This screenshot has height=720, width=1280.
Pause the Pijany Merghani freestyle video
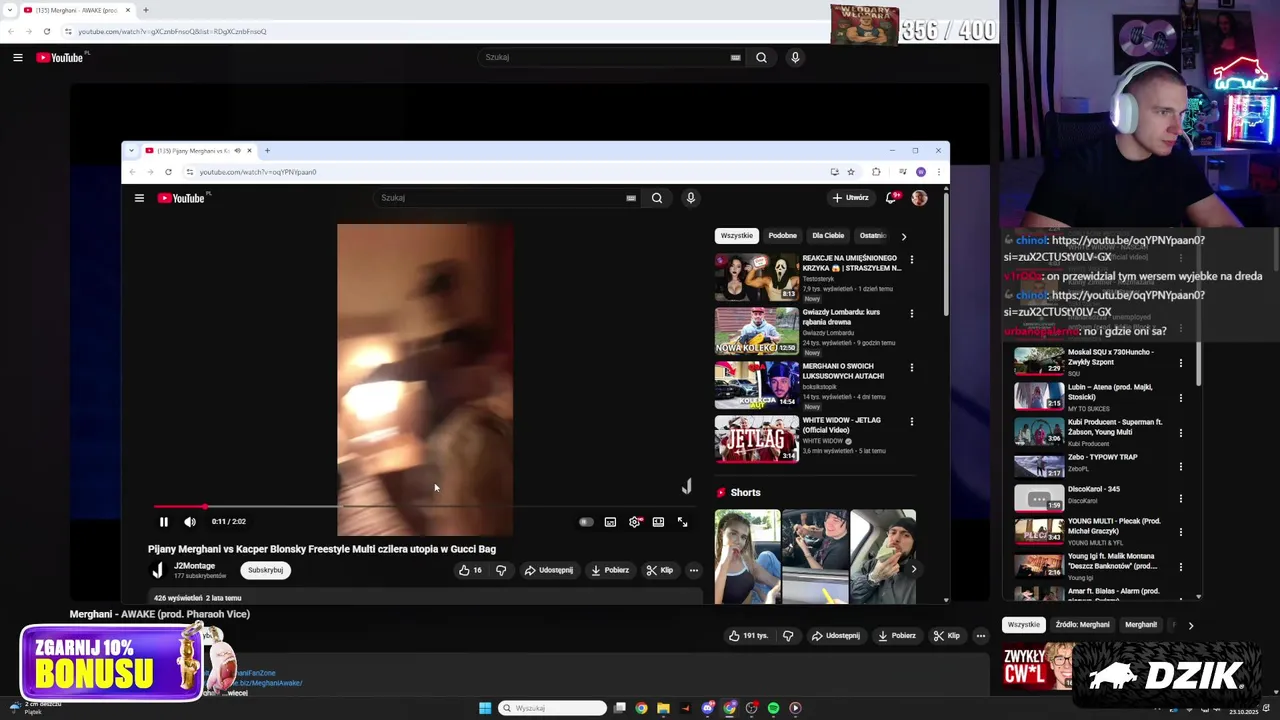click(x=164, y=522)
